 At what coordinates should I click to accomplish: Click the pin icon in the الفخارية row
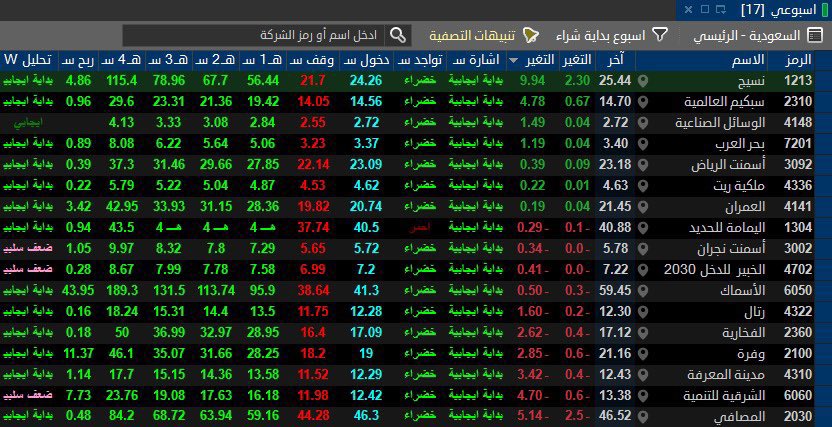point(643,333)
